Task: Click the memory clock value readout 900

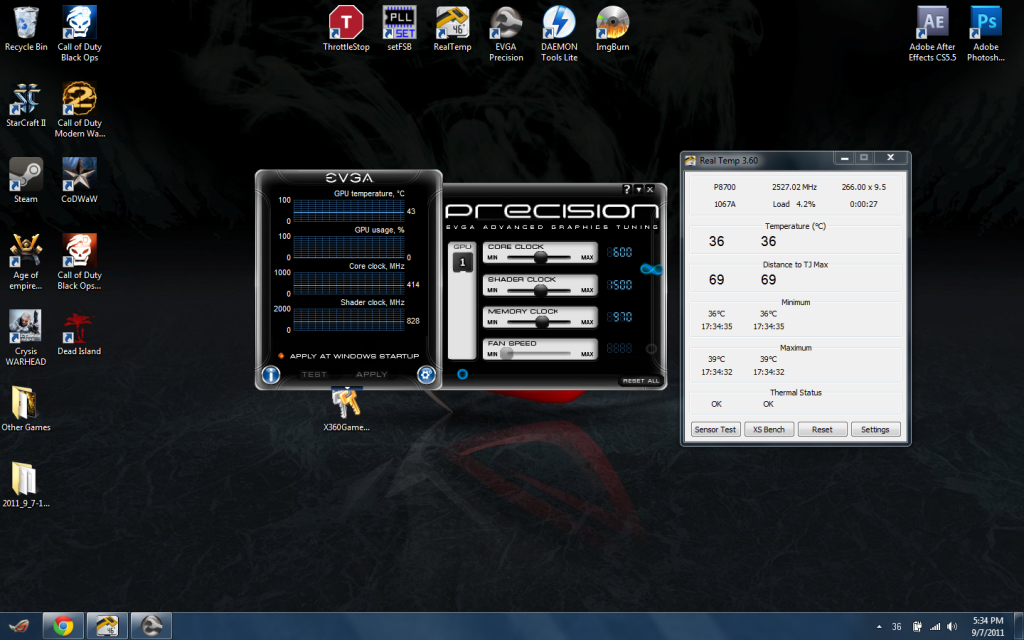Action: tap(619, 317)
